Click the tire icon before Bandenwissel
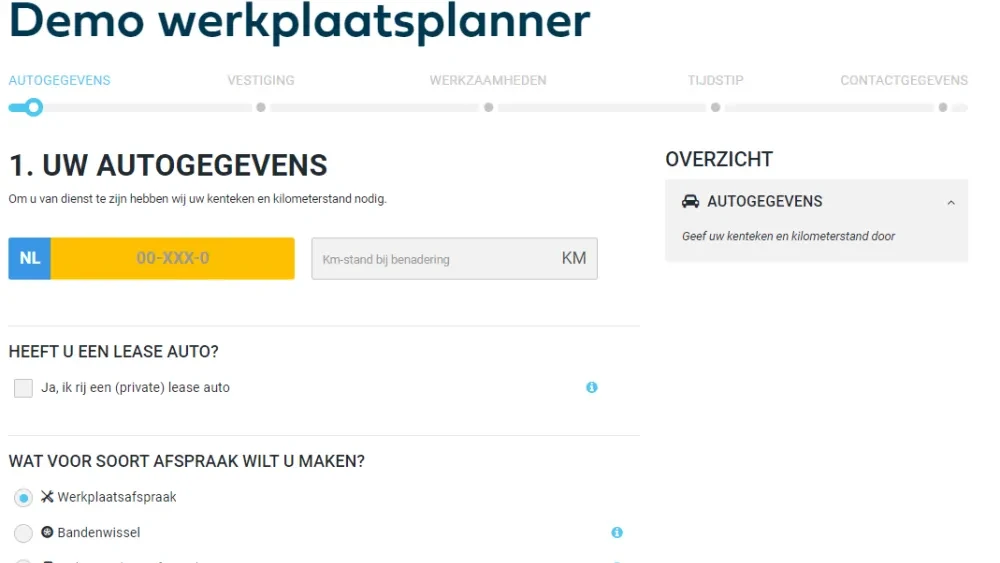 tap(47, 533)
